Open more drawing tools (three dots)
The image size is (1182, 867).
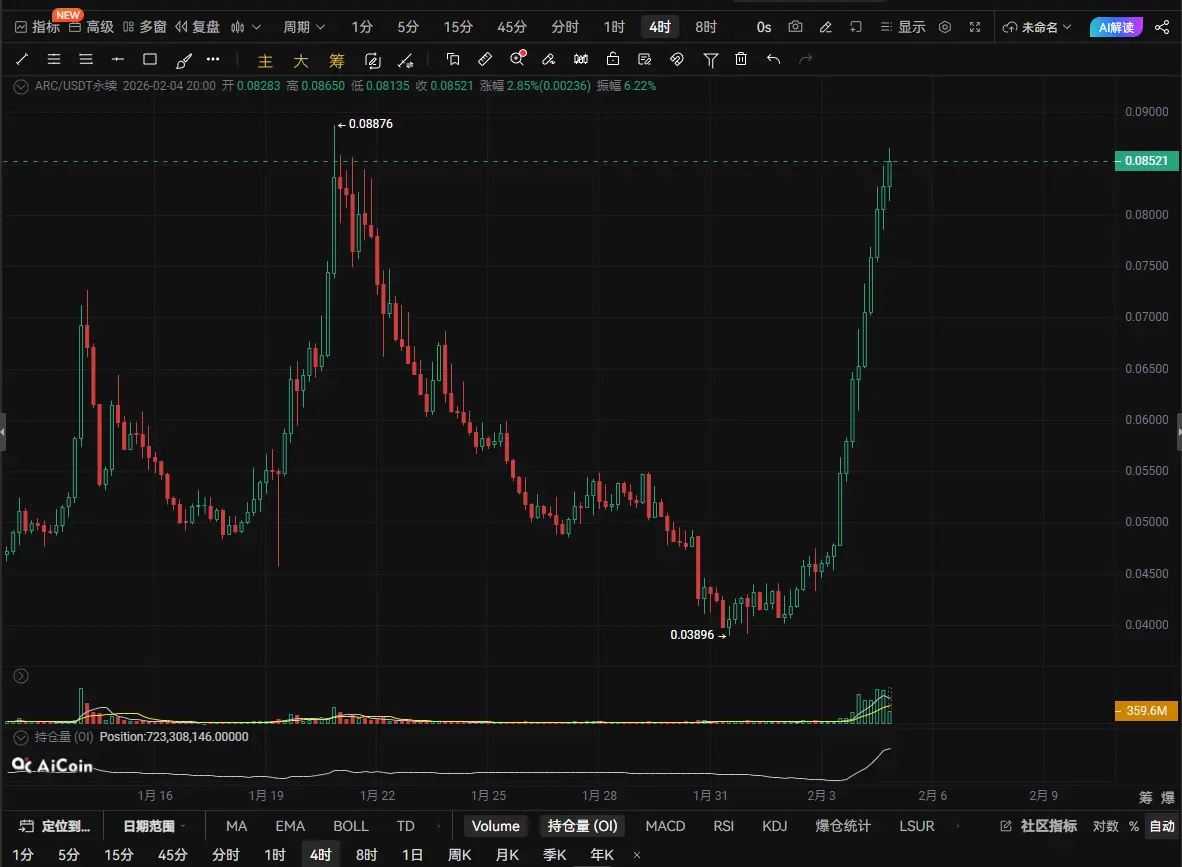tap(213, 59)
